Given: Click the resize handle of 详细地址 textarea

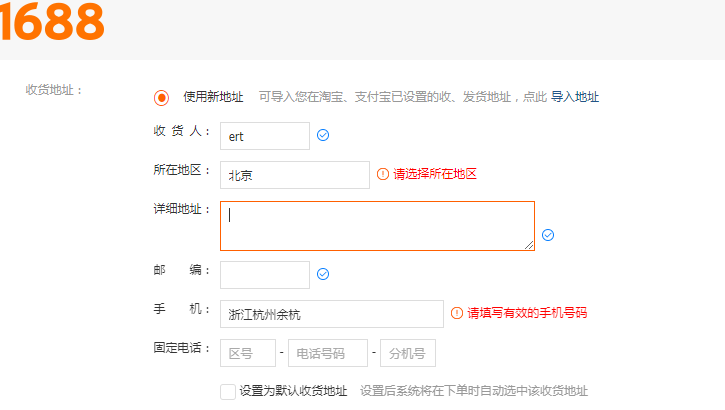Looking at the screenshot, I should pyautogui.click(x=529, y=244).
